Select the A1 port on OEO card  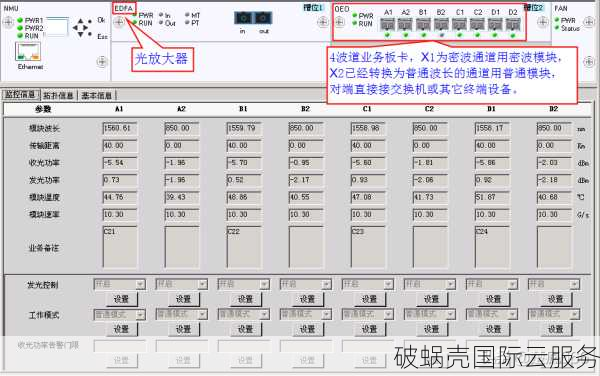[388, 25]
